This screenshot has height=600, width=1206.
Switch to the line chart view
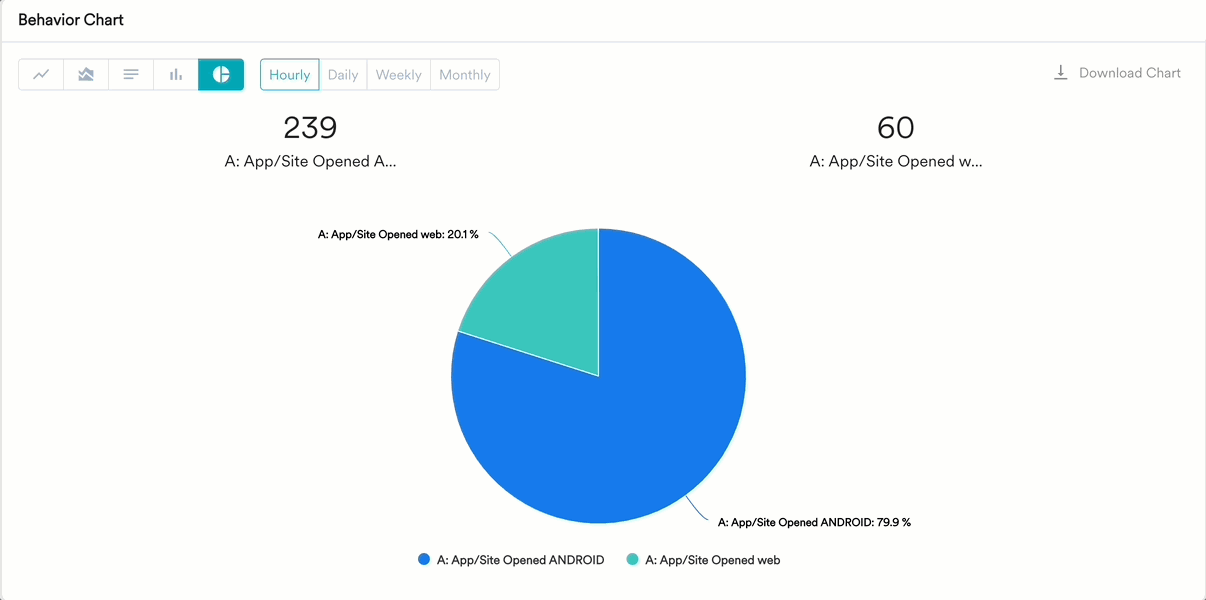tap(41, 75)
